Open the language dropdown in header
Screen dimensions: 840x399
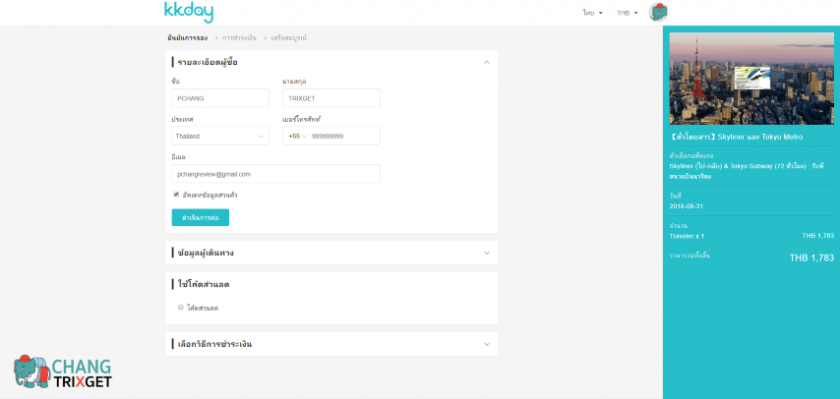[592, 13]
